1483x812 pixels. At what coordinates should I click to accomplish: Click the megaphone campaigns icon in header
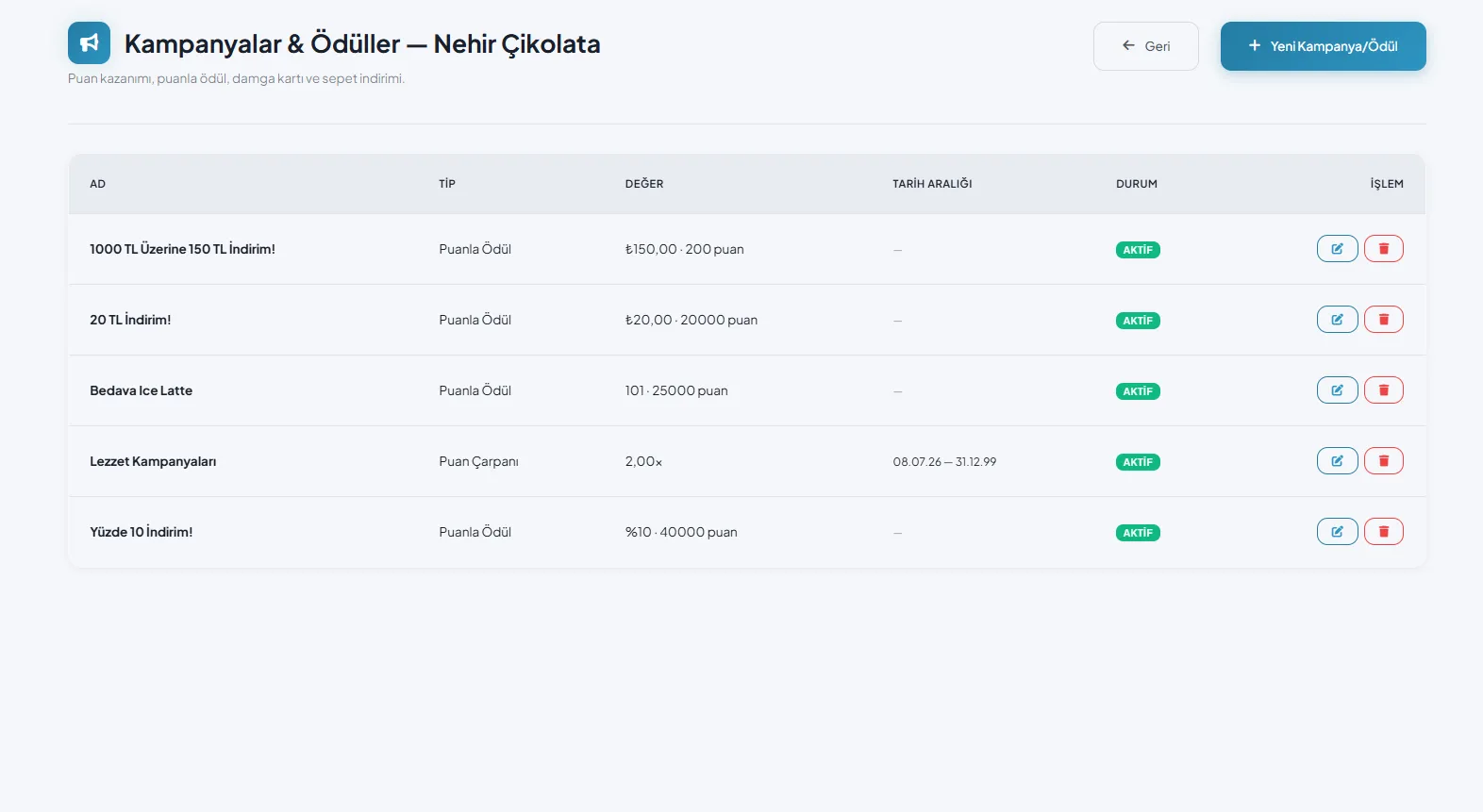coord(89,43)
